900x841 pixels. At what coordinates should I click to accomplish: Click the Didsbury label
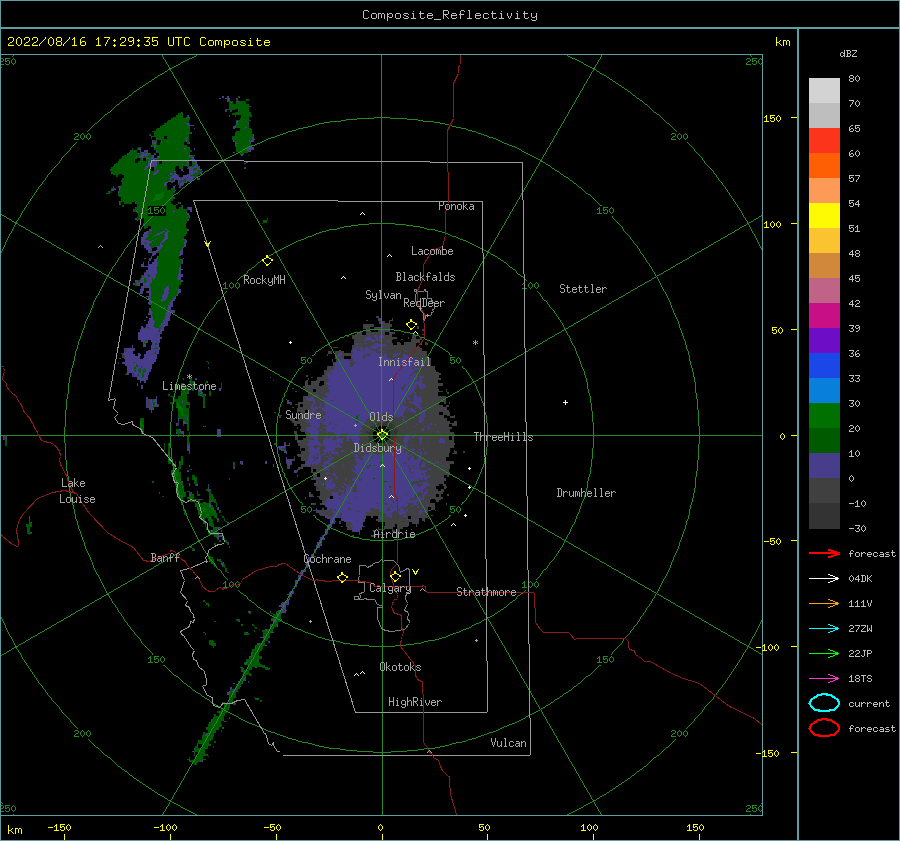click(378, 448)
